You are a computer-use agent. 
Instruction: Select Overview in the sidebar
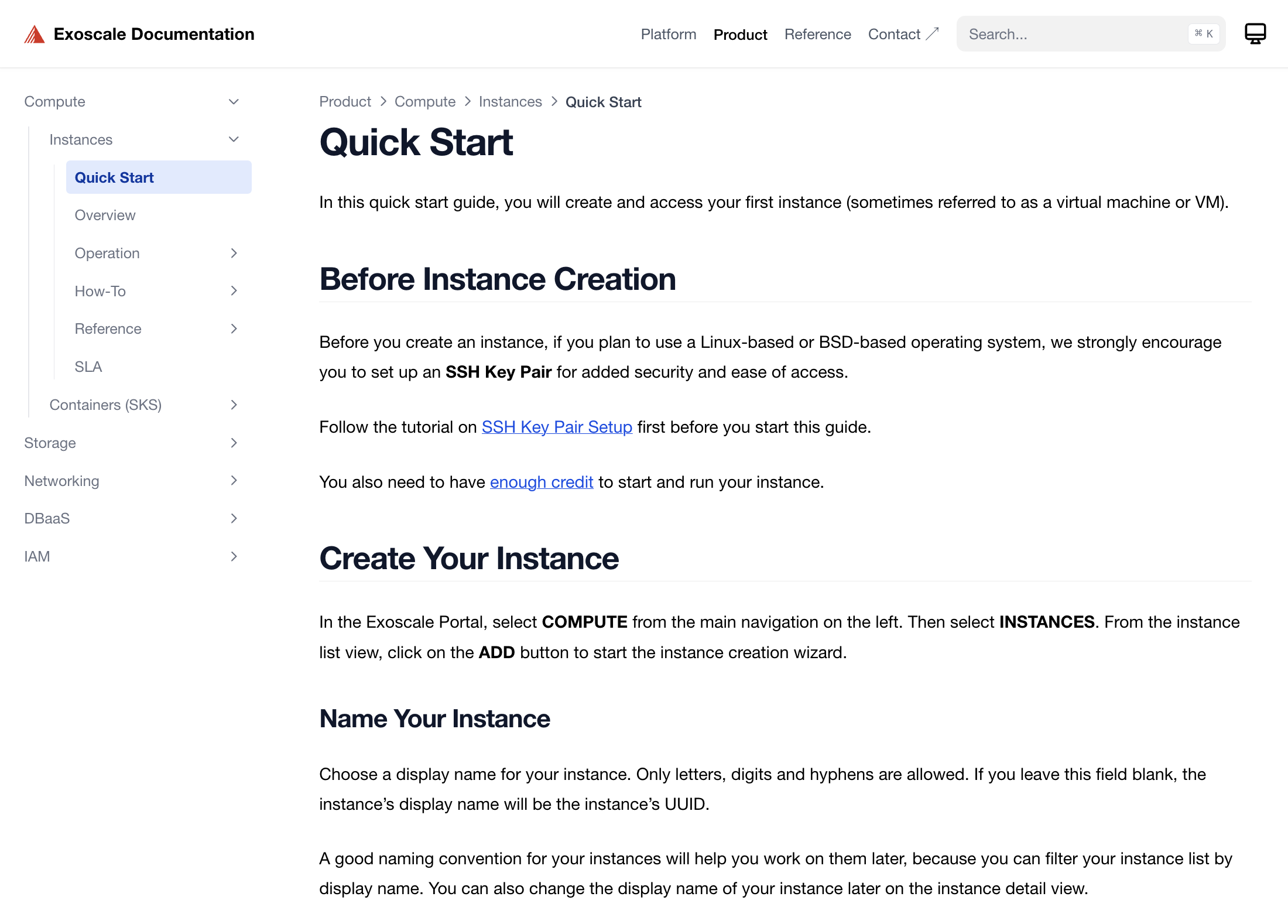point(105,215)
